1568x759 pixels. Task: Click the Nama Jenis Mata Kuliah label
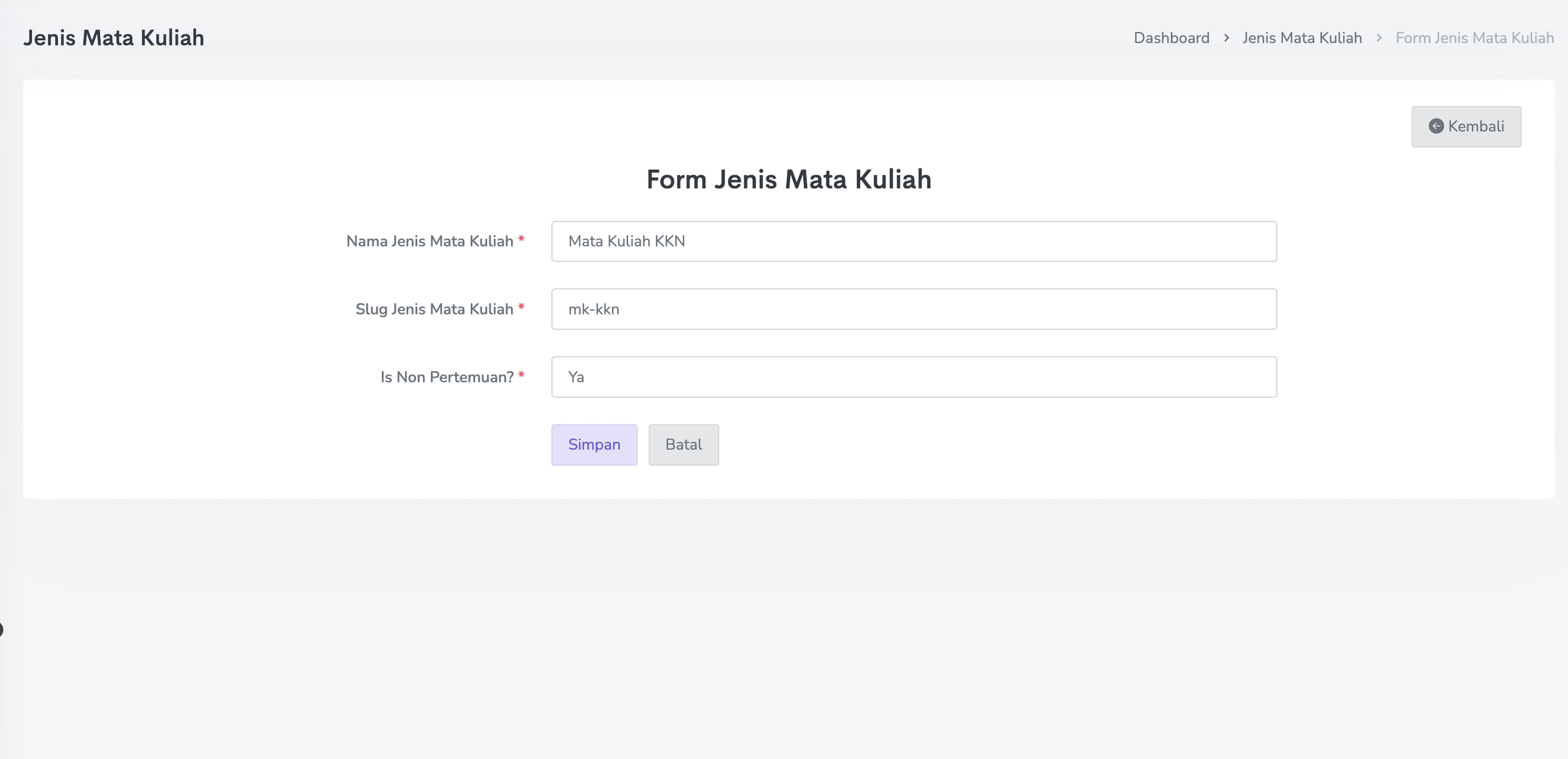(429, 241)
